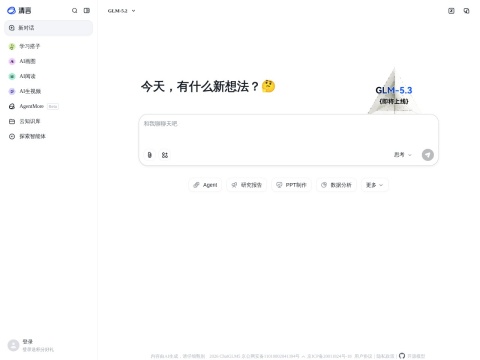Select the PPT制作 quick action
Viewport: 480px width, 360px height.
291,185
